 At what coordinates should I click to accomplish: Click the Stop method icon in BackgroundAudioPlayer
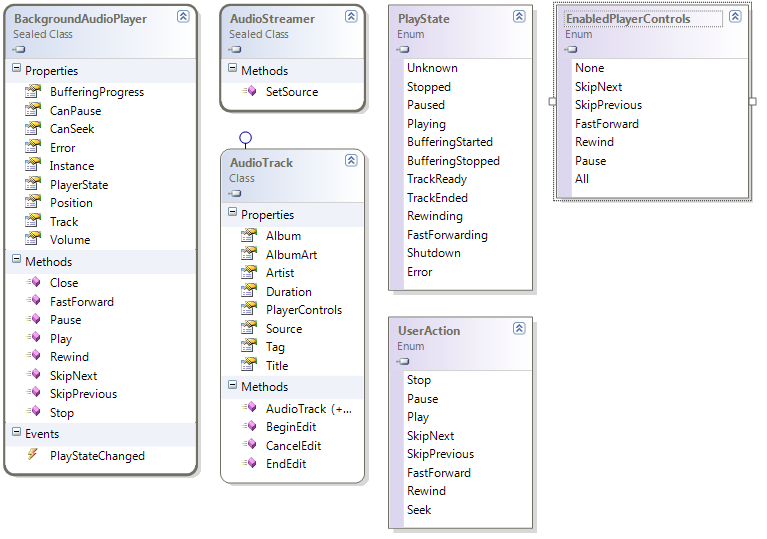[34, 412]
